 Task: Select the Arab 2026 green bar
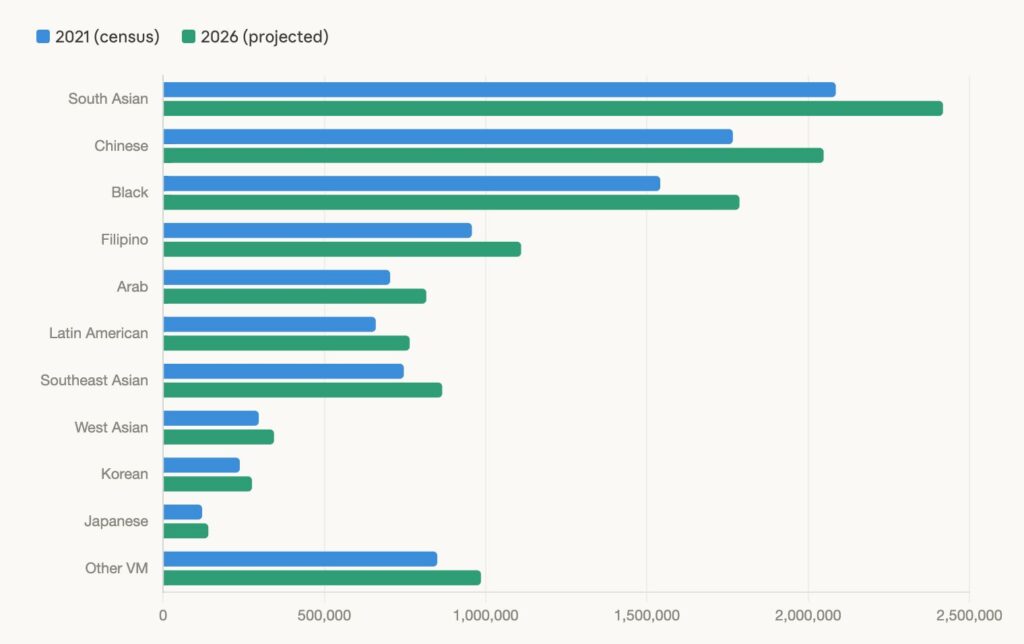tap(294, 296)
